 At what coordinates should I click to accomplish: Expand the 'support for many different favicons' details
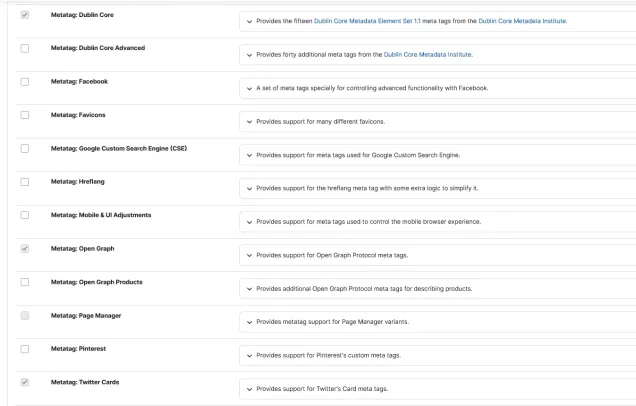(249, 121)
